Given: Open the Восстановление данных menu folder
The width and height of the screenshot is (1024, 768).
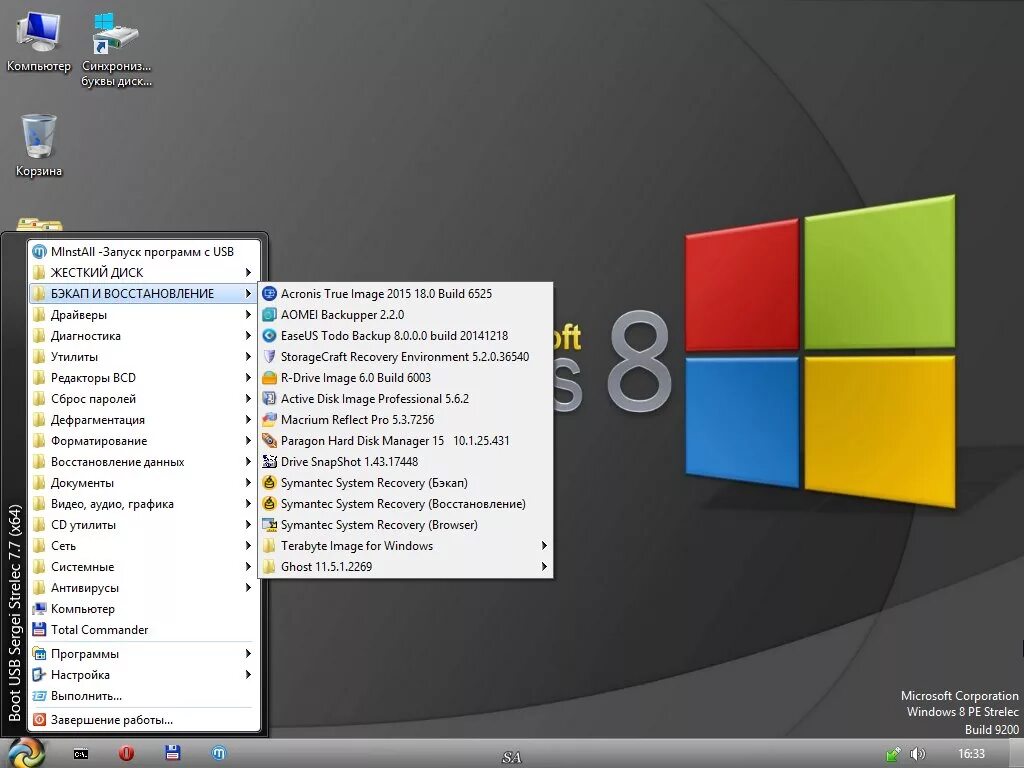Looking at the screenshot, I should coord(143,462).
